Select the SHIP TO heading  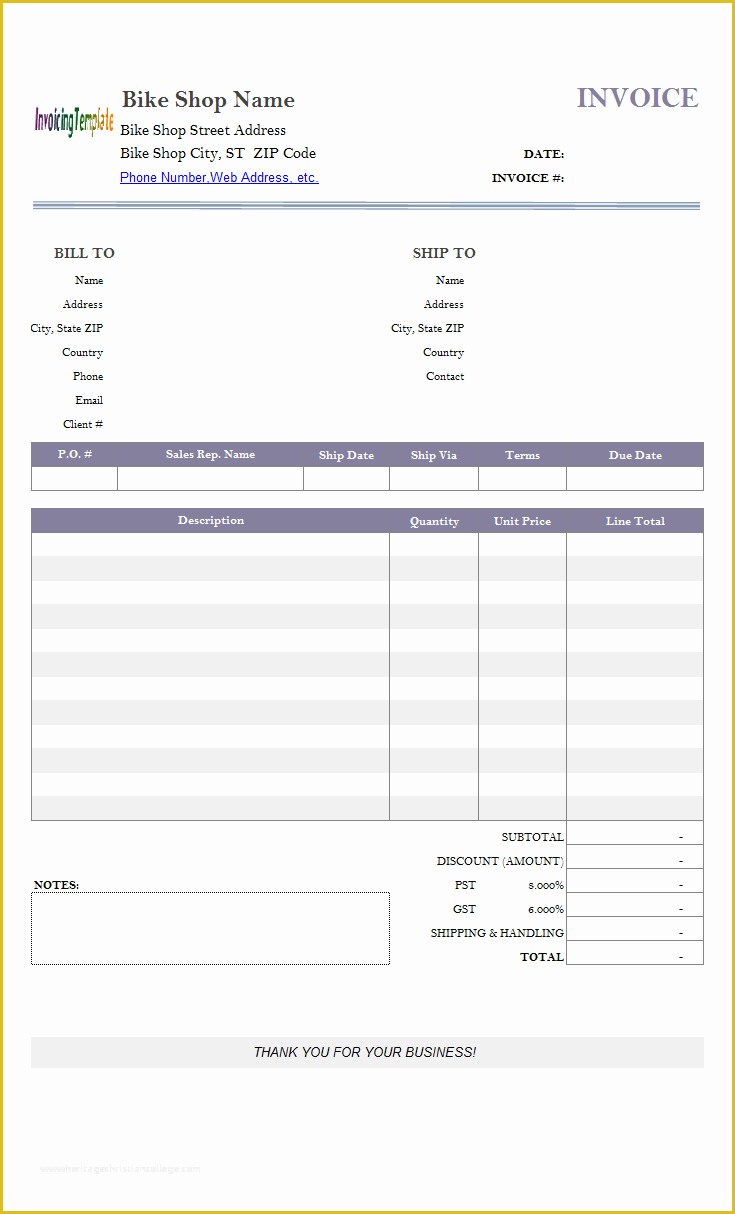coord(444,253)
